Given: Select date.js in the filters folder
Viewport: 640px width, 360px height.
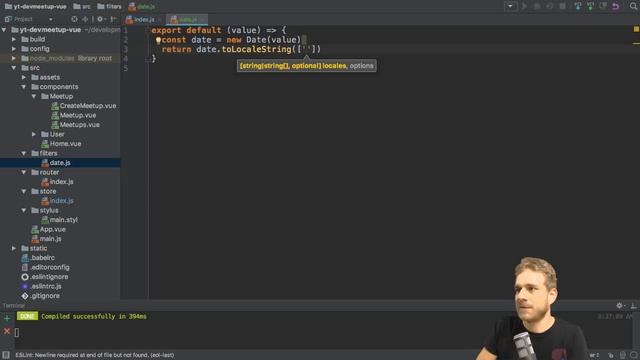Looking at the screenshot, I should pyautogui.click(x=56, y=163).
